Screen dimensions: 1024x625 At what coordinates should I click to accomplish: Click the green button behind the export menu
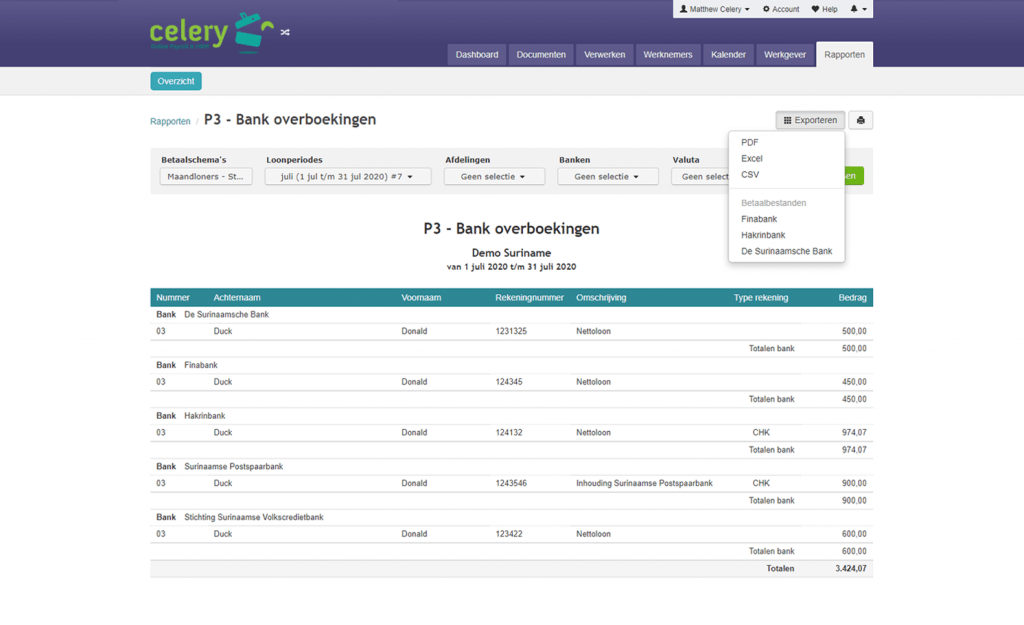854,176
